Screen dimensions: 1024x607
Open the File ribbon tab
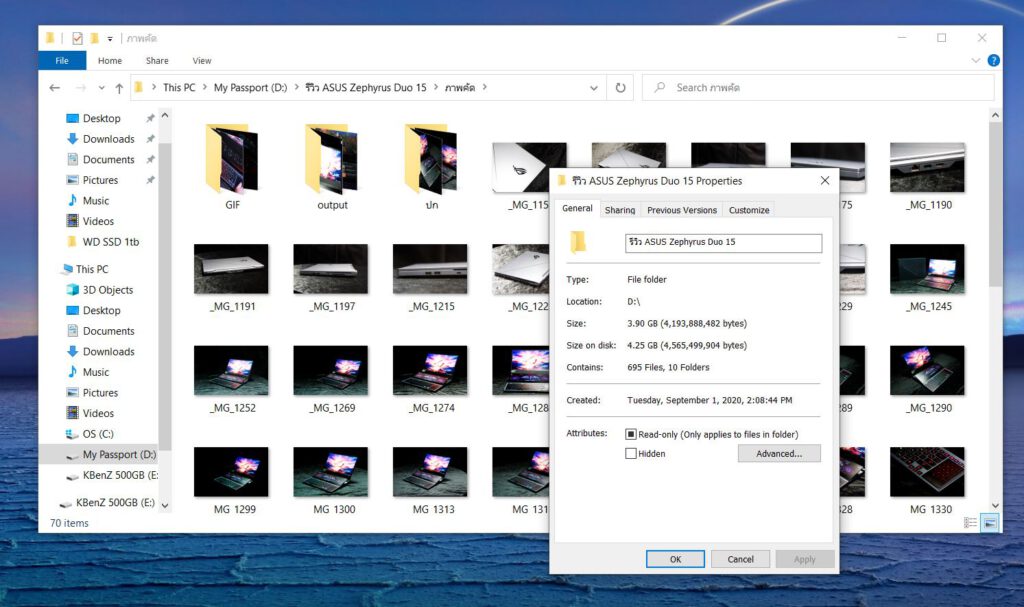click(62, 60)
